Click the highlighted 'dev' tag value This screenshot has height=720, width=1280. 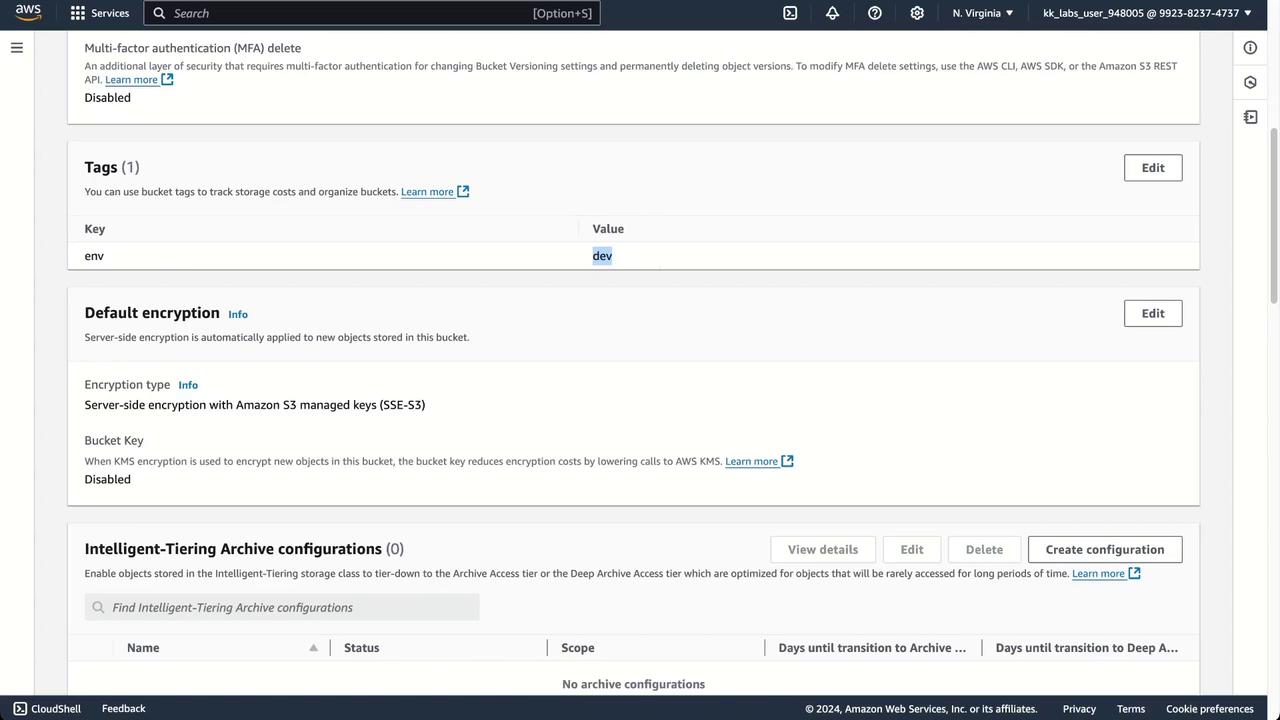pos(602,256)
